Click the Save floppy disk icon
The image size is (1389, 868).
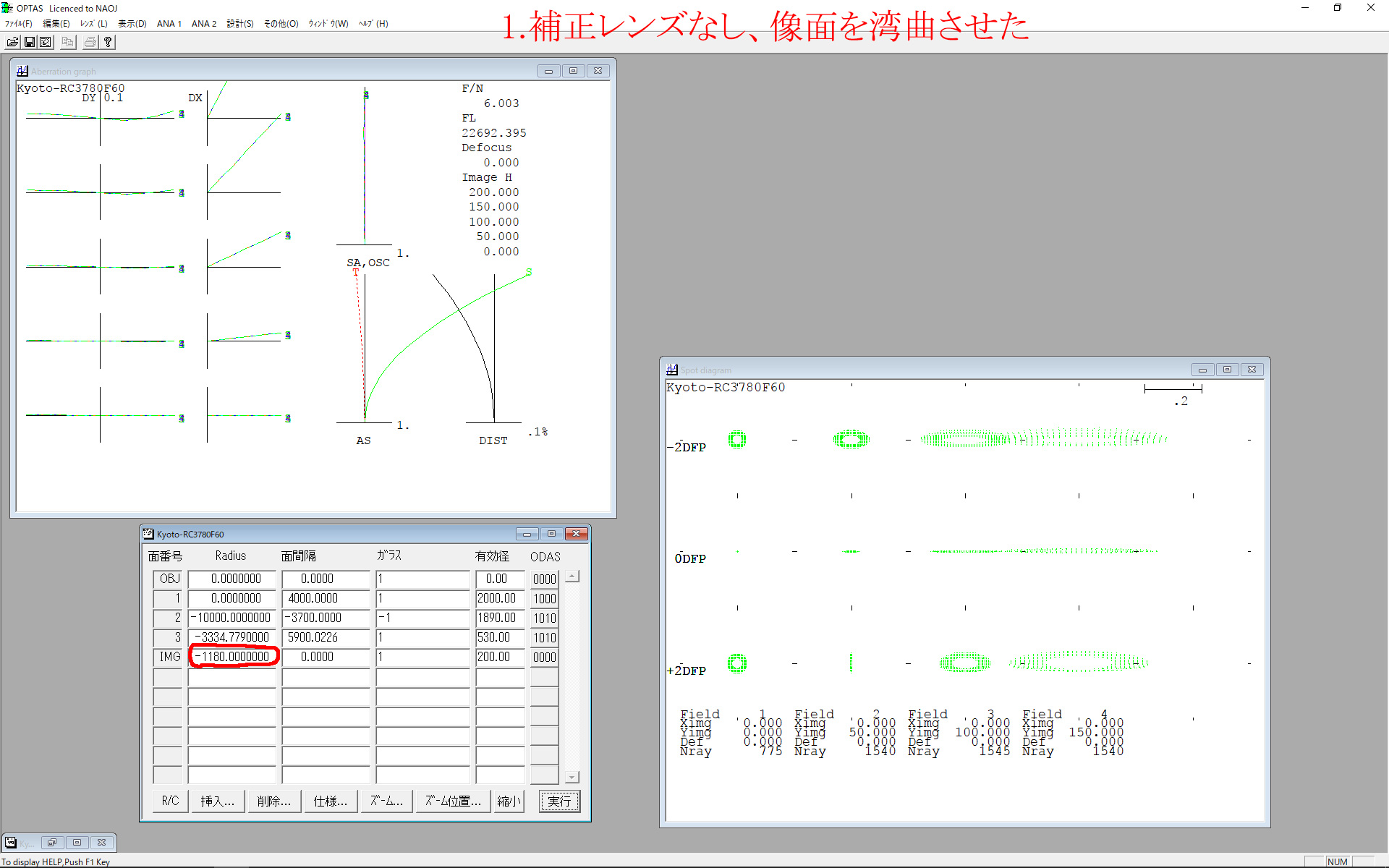30,42
